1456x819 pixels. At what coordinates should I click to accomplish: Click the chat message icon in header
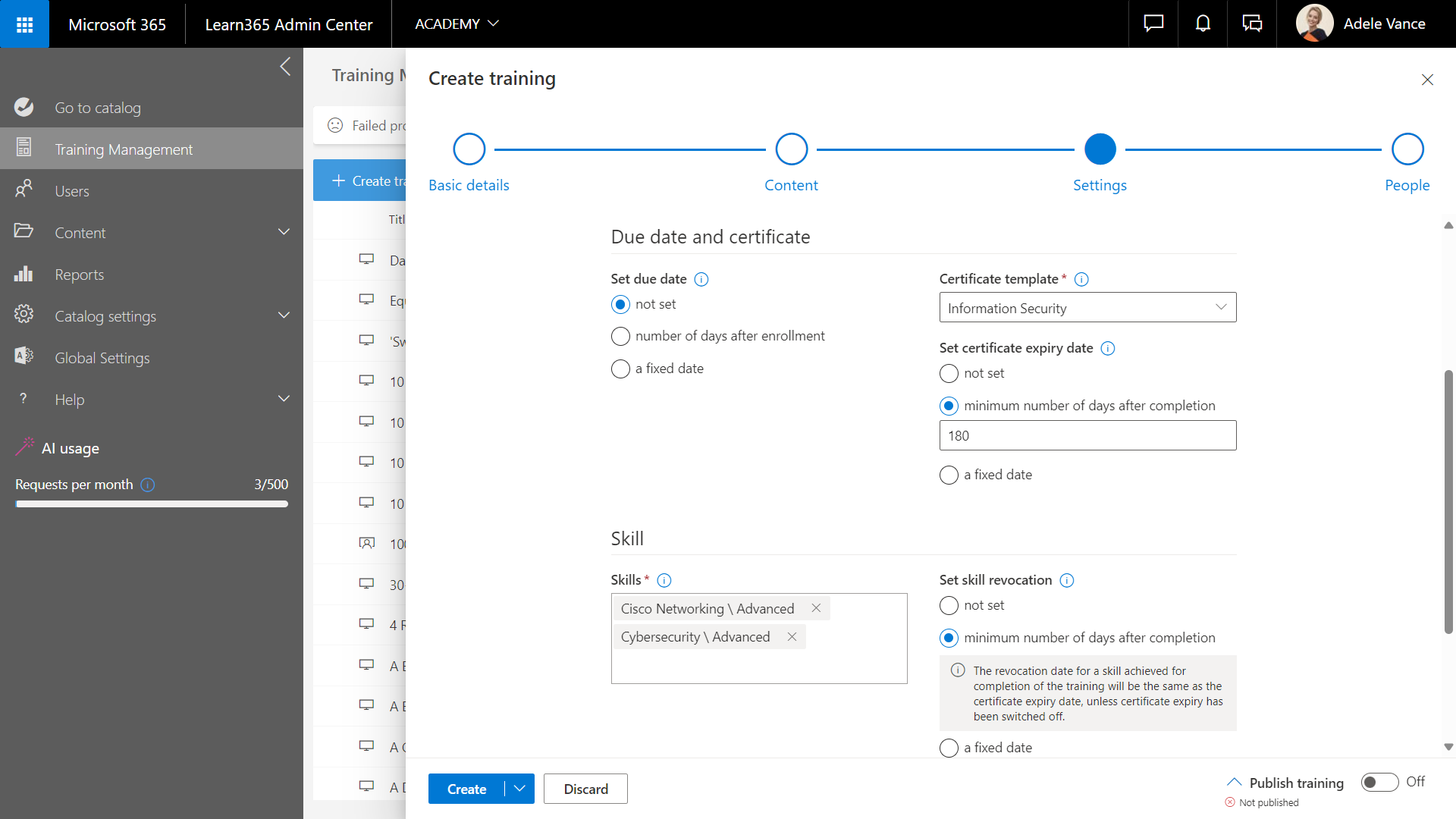point(1153,24)
